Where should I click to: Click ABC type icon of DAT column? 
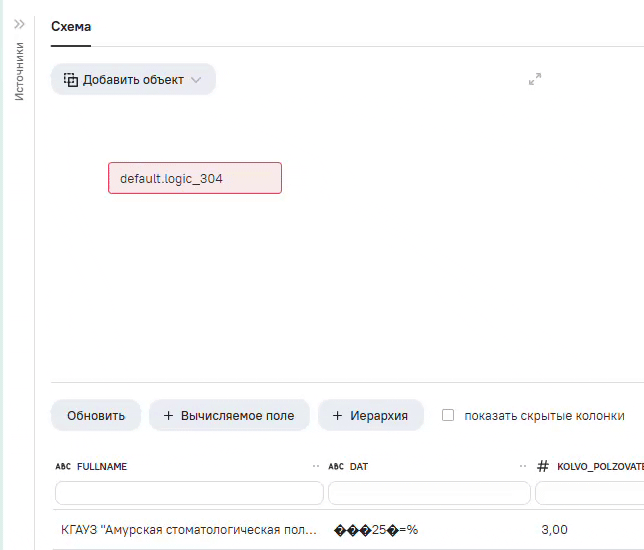(336, 467)
